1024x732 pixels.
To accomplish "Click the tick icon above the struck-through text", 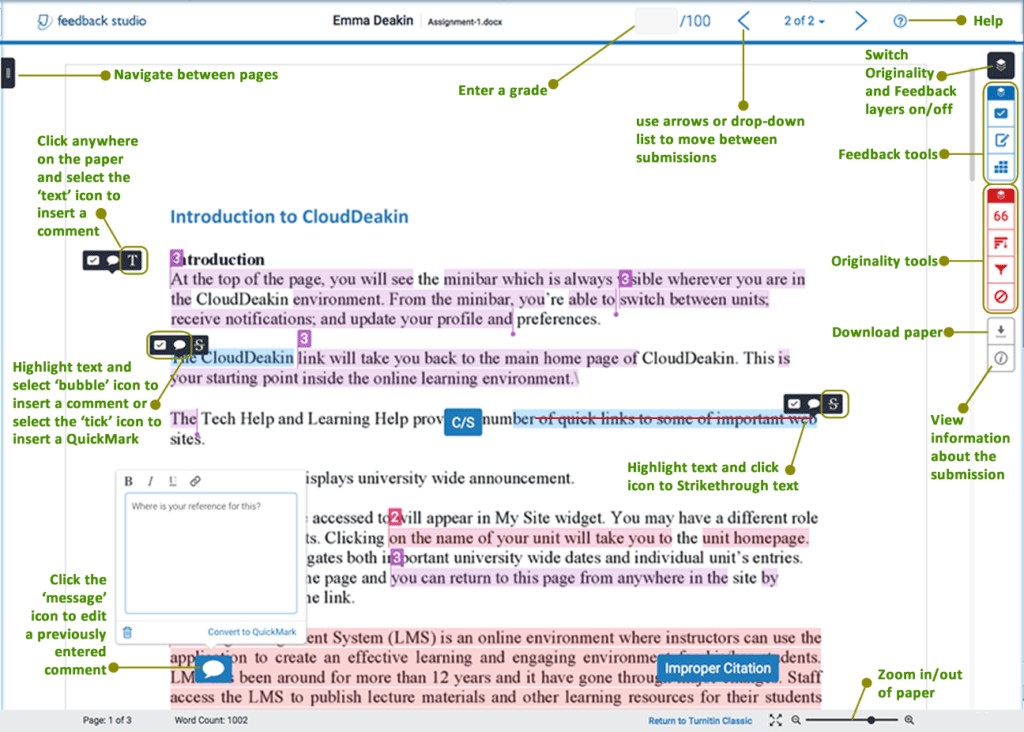I will pos(793,404).
